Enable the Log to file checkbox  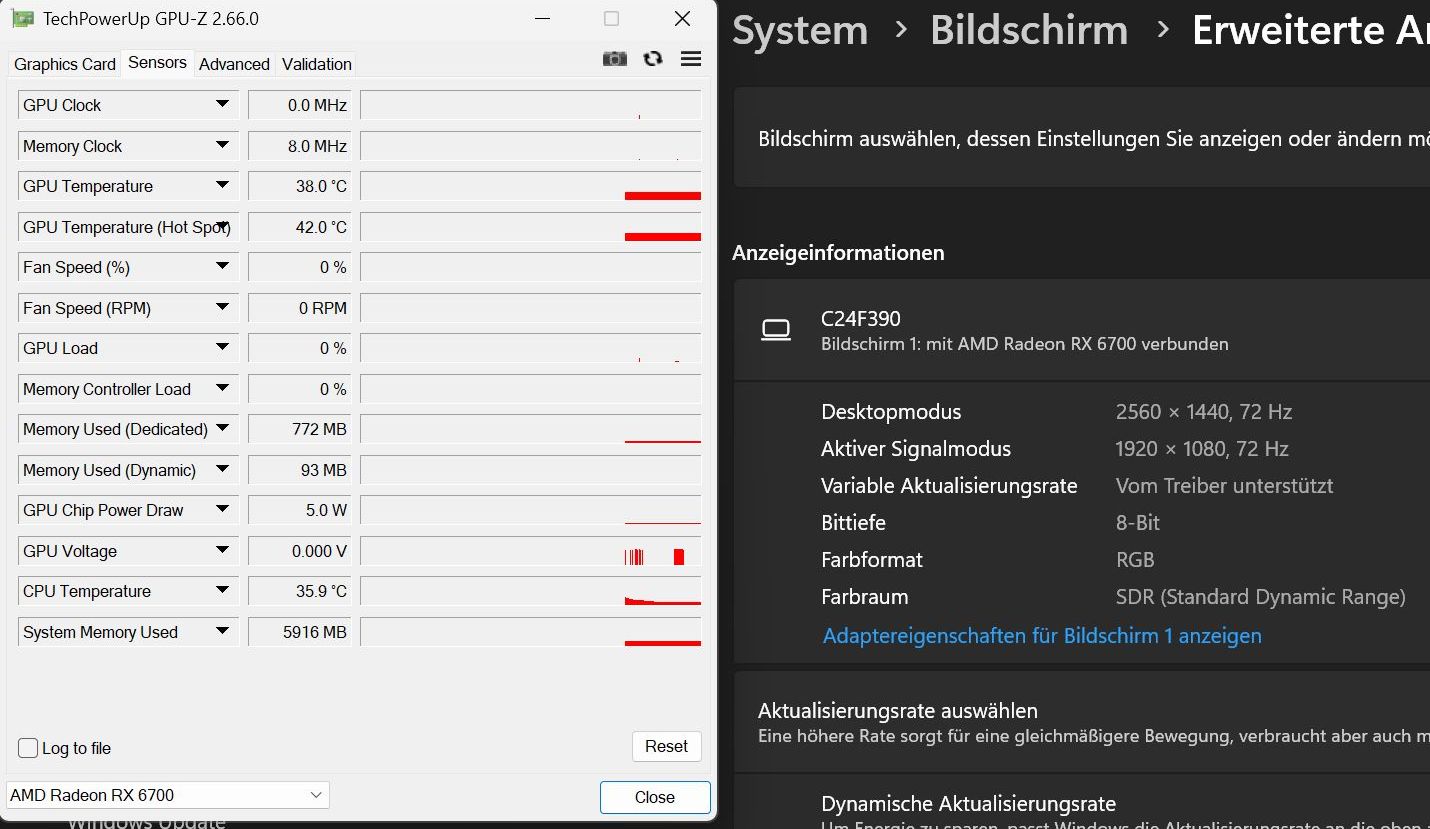[28, 748]
